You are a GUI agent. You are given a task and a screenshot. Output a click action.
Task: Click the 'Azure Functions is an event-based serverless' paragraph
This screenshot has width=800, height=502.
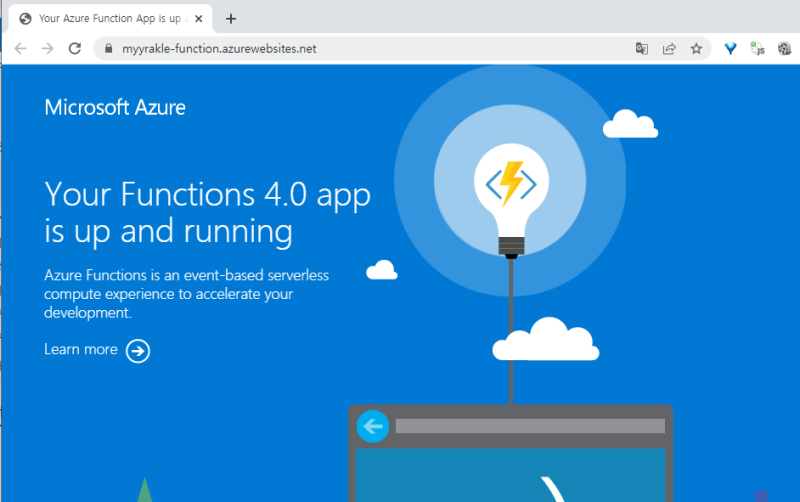(186, 294)
